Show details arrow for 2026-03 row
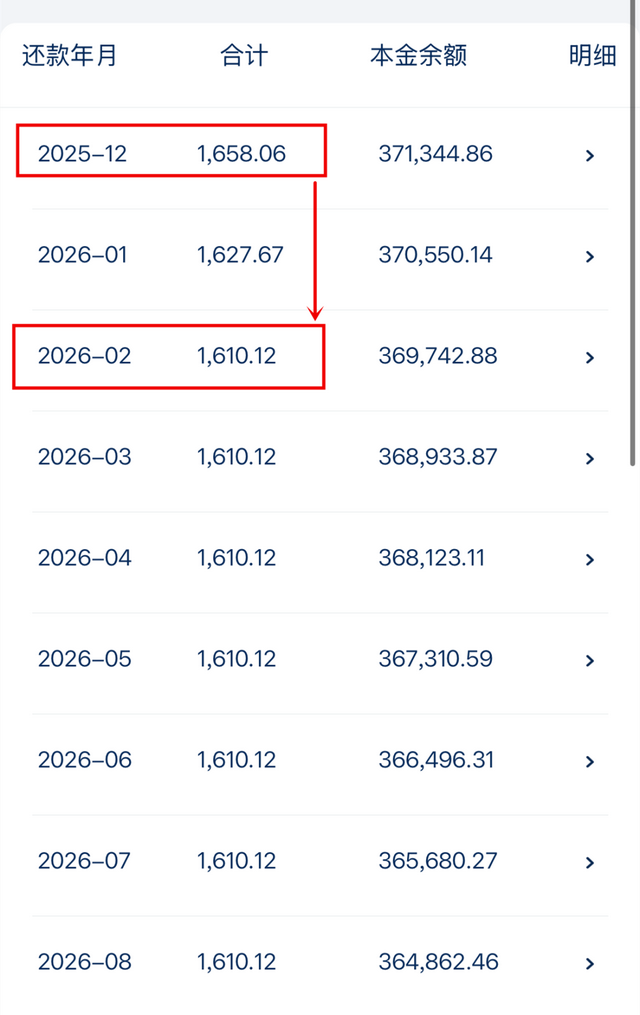 pos(590,458)
